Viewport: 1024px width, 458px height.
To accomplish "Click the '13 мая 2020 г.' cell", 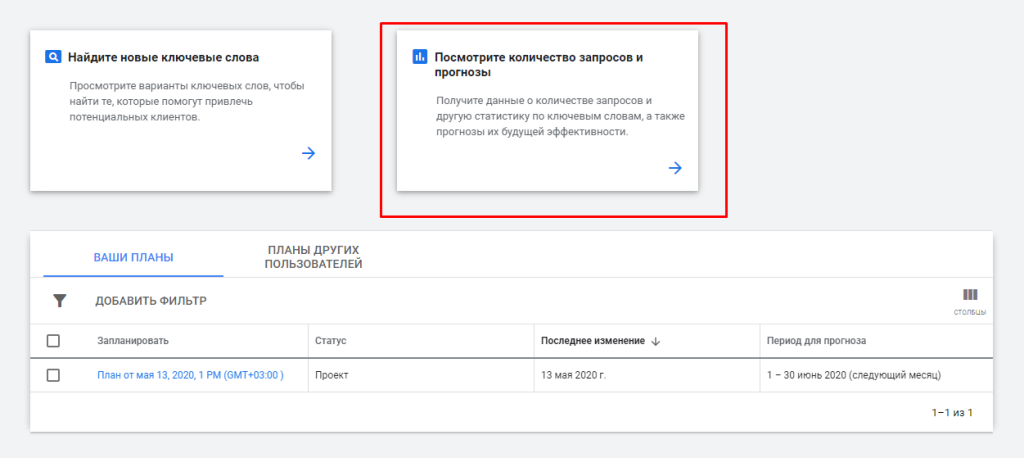I will [x=573, y=376].
